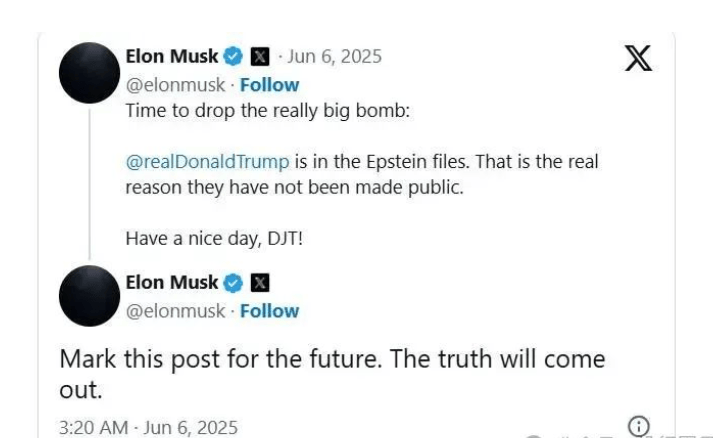Follow @elonmusk from the top tweet
713x438 pixels.
click(269, 85)
